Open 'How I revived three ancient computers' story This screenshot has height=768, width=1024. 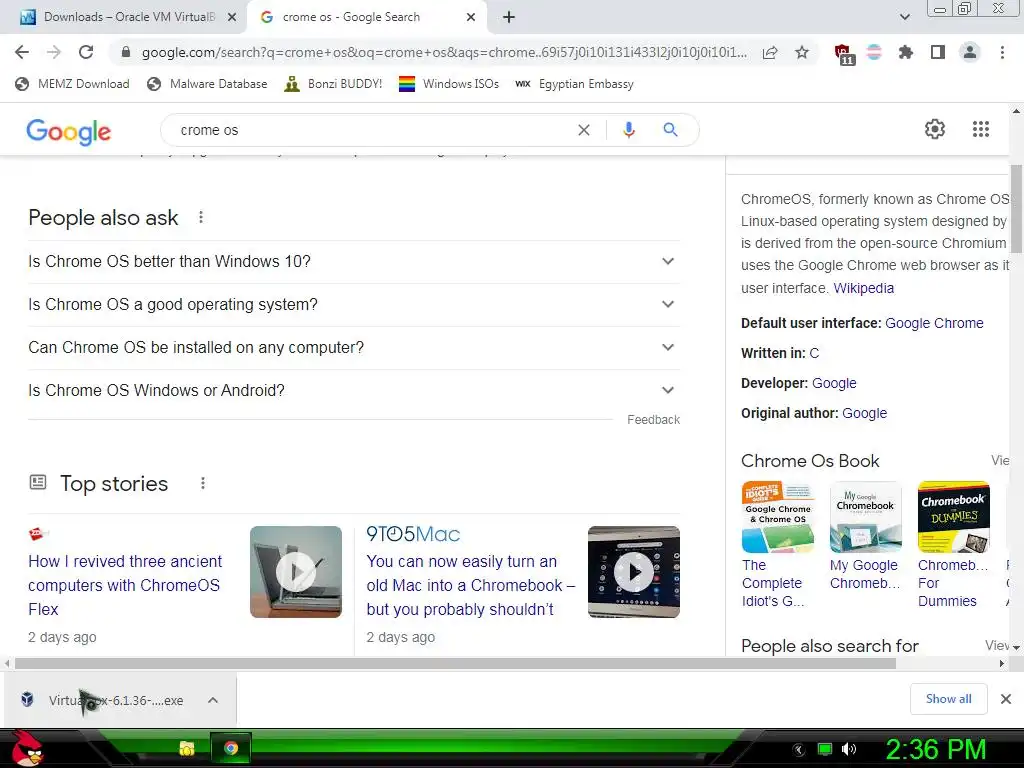pyautogui.click(x=125, y=585)
